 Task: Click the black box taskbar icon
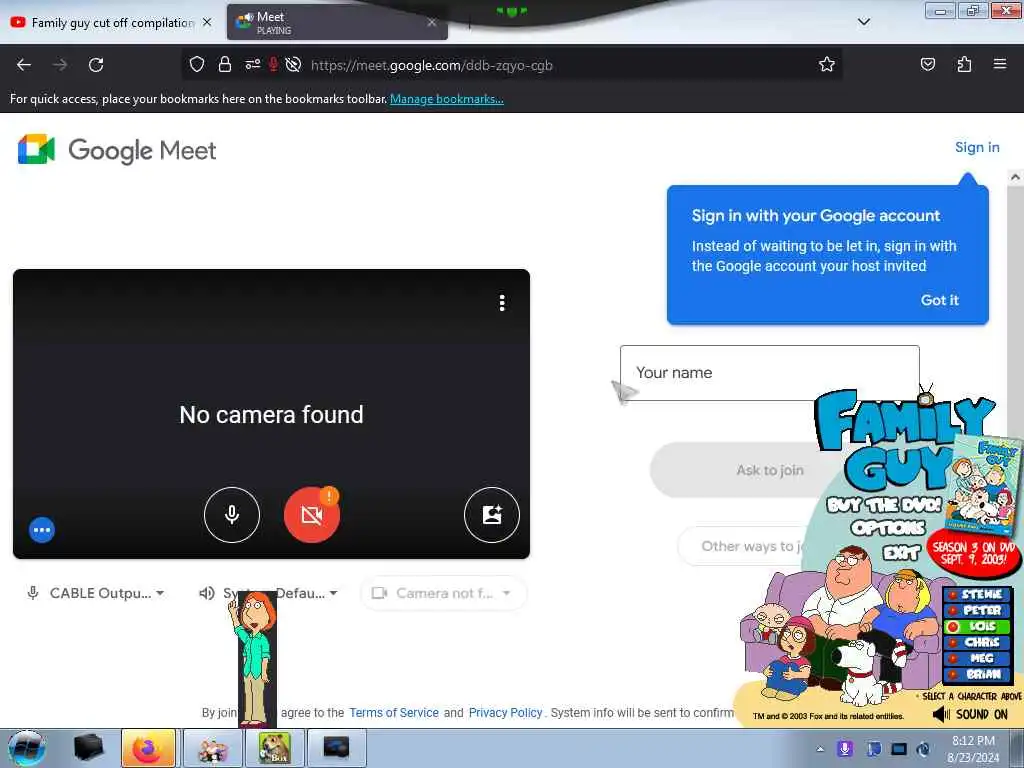[88, 748]
